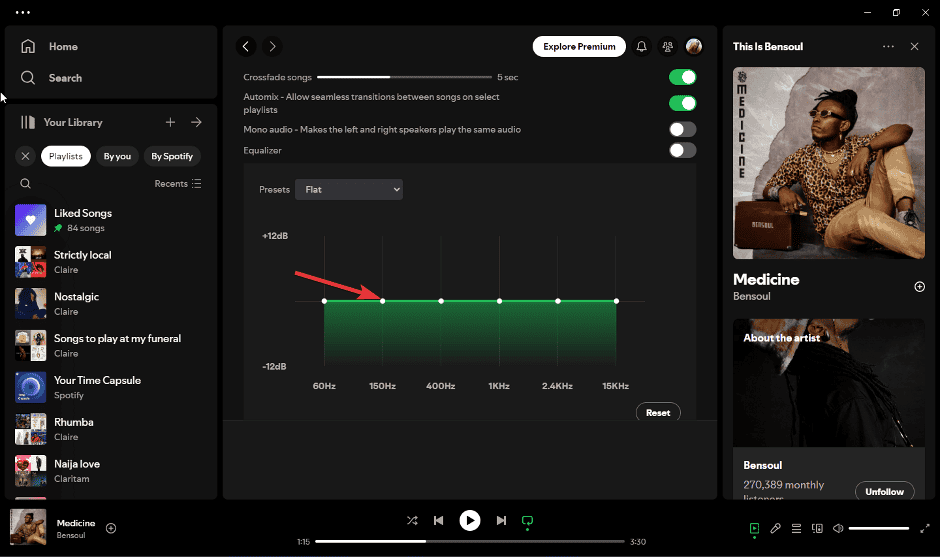Close the Now Playing view panel

(914, 46)
